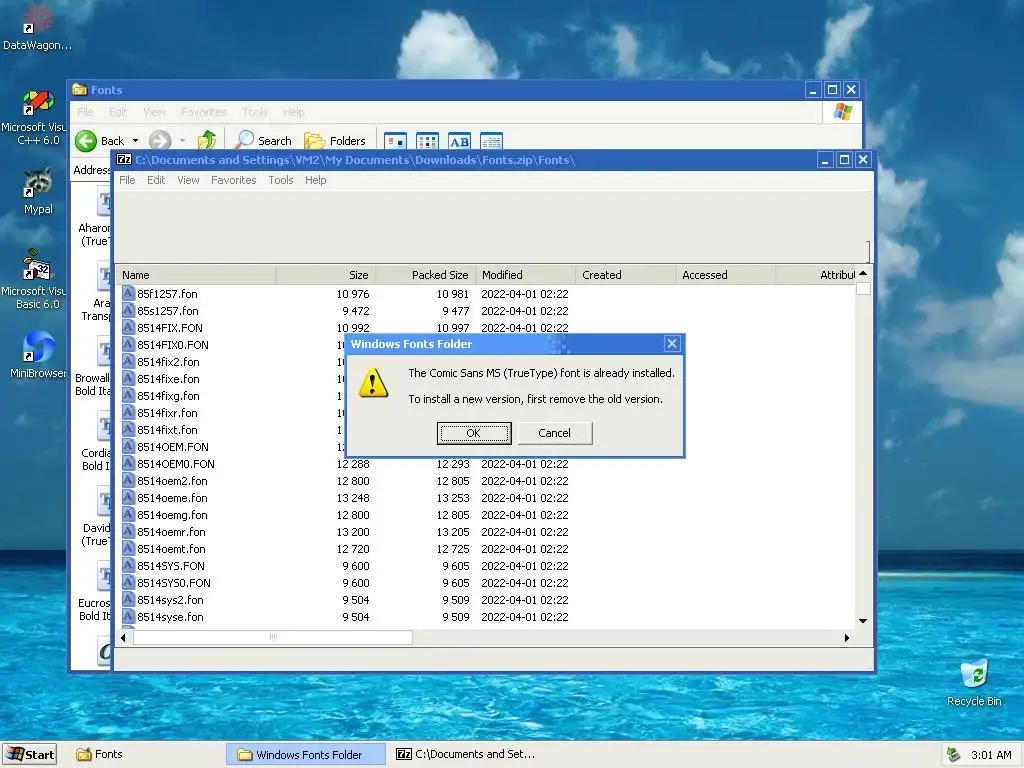
Task: Select 8514fix2.fon file icon
Action: coord(128,362)
